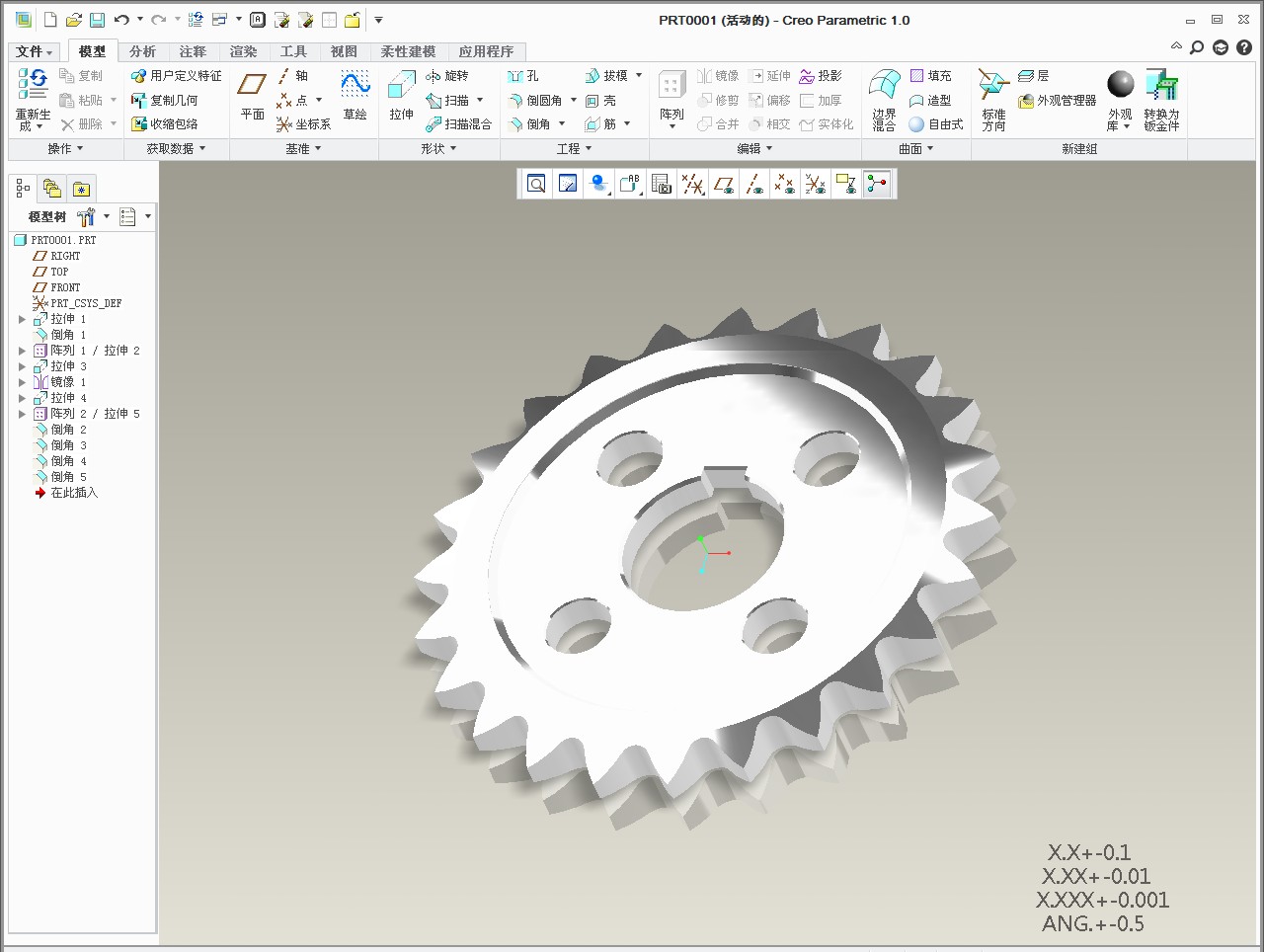This screenshot has width=1264, height=952.
Task: Click the command search magnifier icon
Action: click(x=1197, y=46)
